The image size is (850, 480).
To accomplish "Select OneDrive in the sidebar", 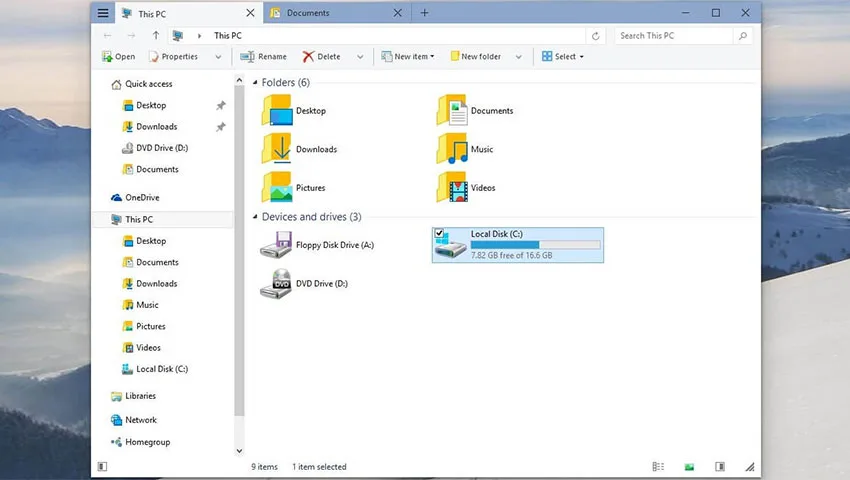I will pyautogui.click(x=135, y=197).
